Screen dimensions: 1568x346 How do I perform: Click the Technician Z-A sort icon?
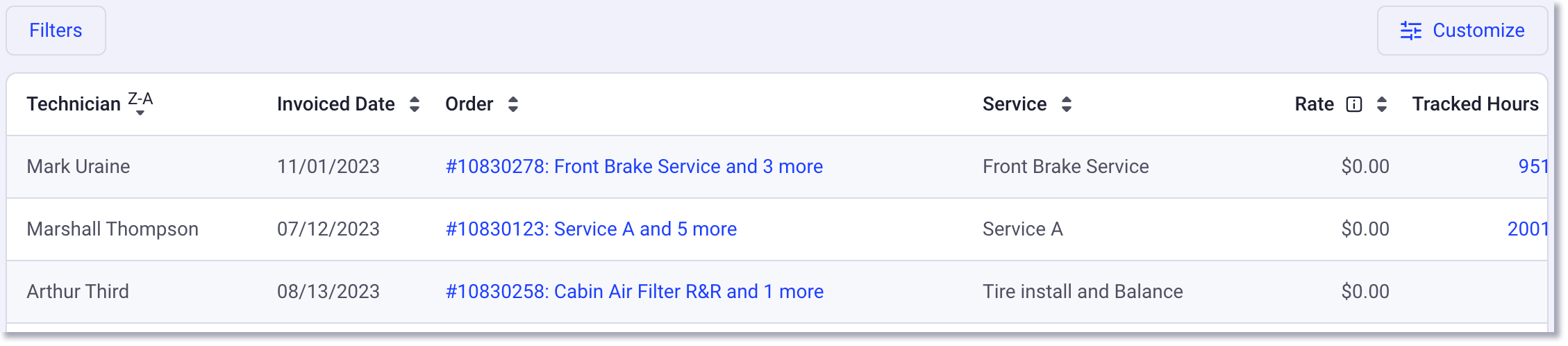tap(140, 104)
